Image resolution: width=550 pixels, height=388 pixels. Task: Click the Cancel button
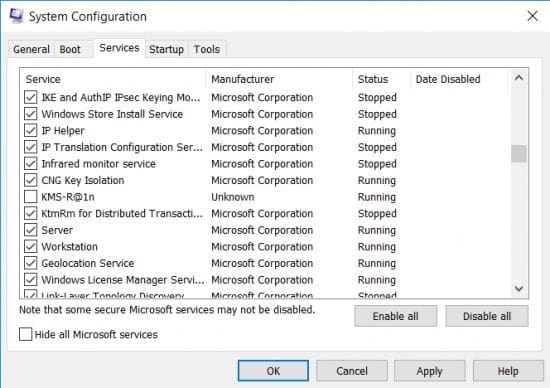click(352, 371)
